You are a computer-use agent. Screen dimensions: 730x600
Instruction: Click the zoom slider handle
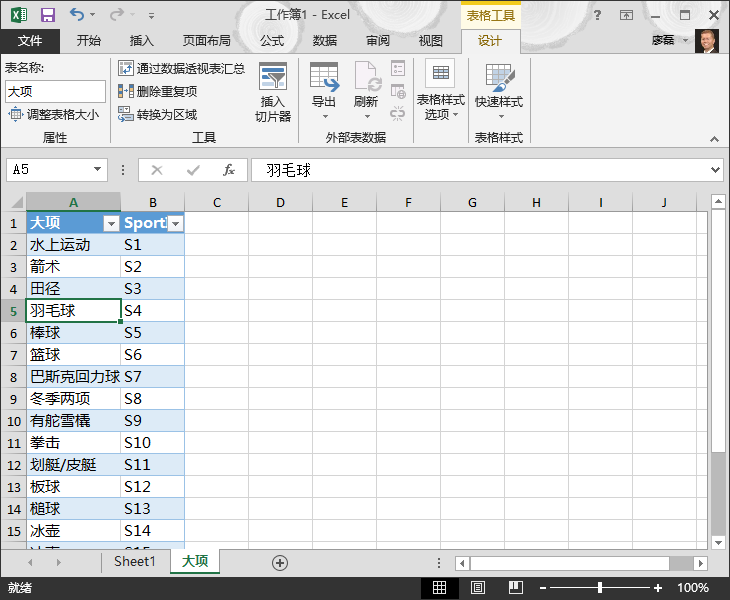pos(599,588)
